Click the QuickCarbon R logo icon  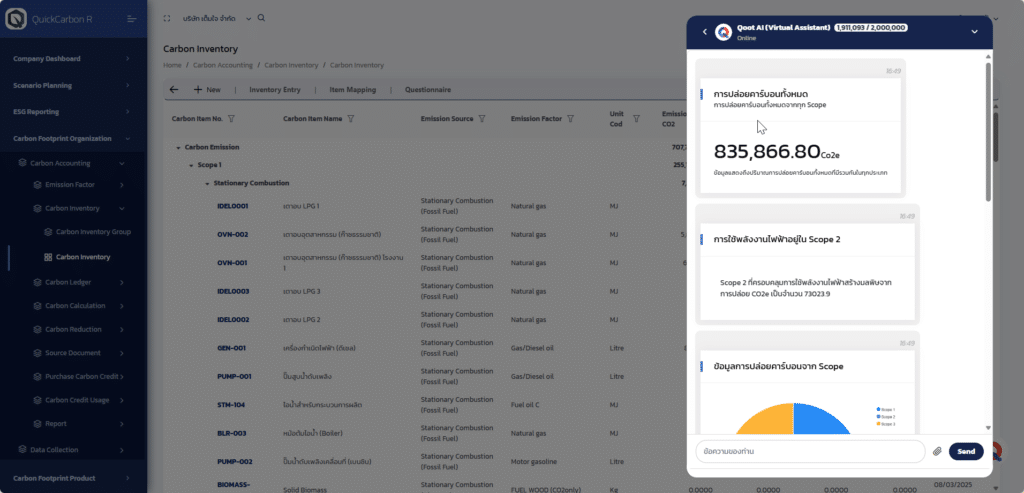click(16, 19)
